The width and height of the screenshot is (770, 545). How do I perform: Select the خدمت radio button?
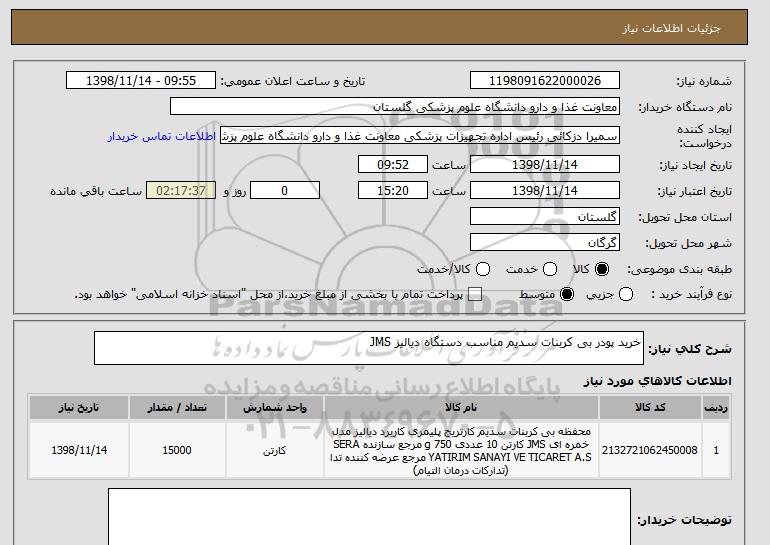pyautogui.click(x=550, y=269)
